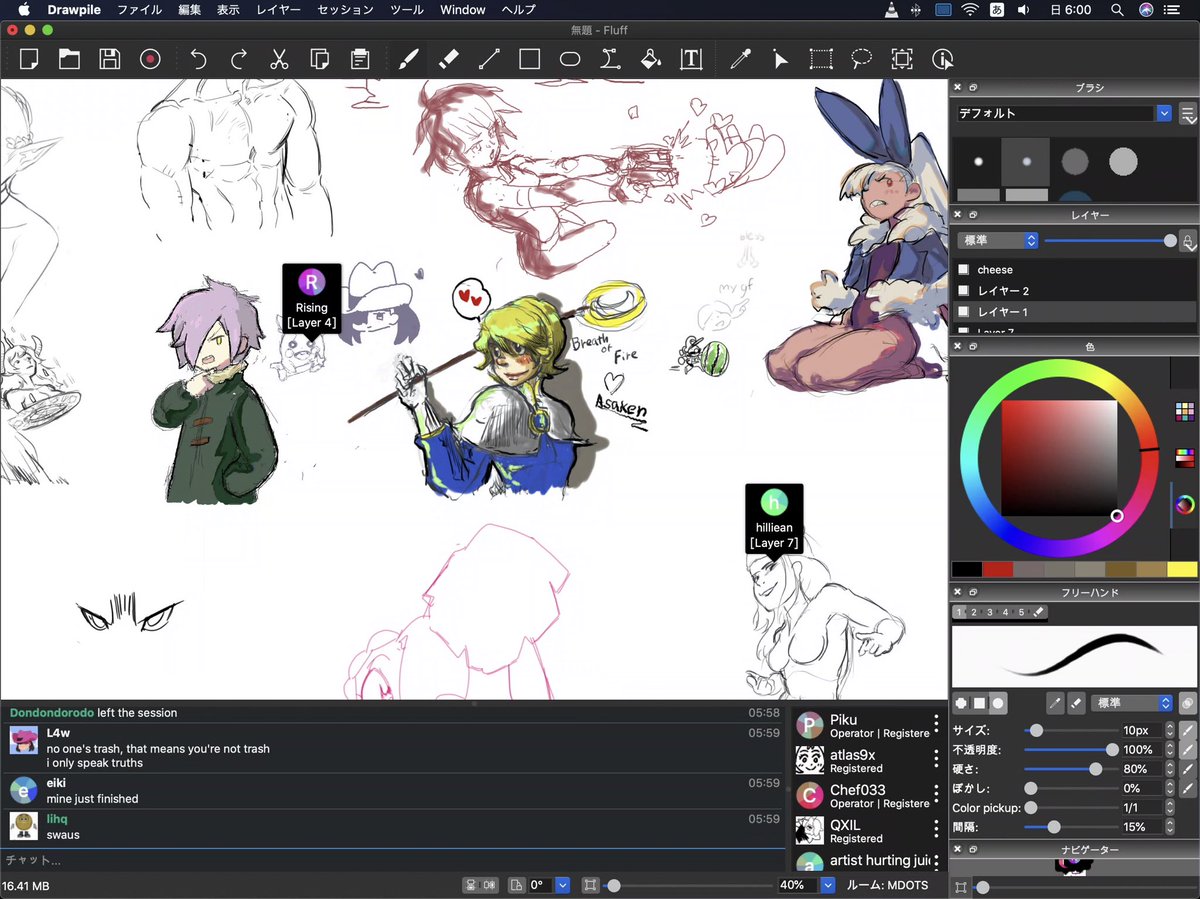Open the セッション menu
The width and height of the screenshot is (1200, 899).
point(345,10)
